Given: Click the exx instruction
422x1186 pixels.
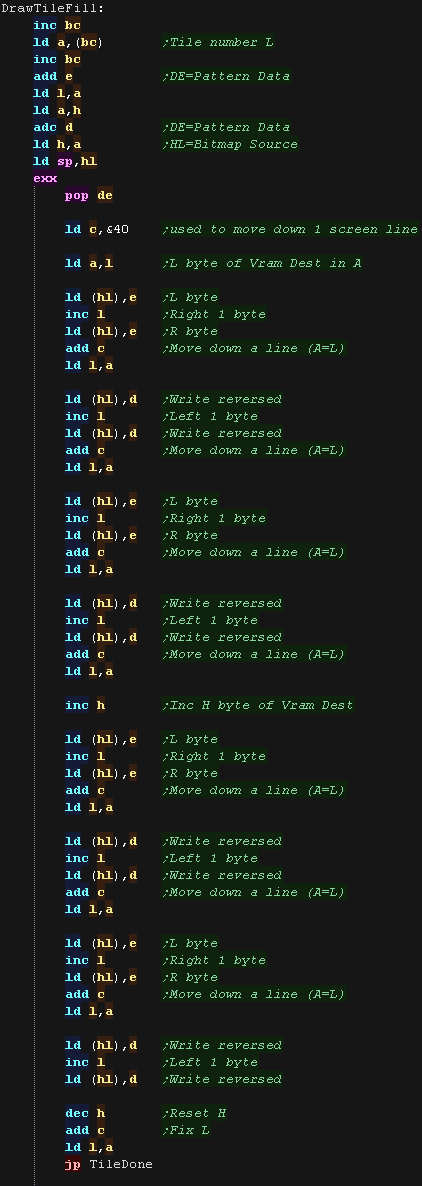Looking at the screenshot, I should 45,179.
